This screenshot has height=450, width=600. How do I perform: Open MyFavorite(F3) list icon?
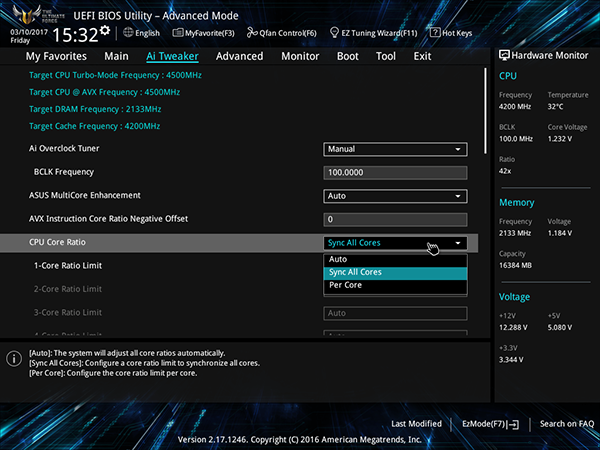[178, 33]
